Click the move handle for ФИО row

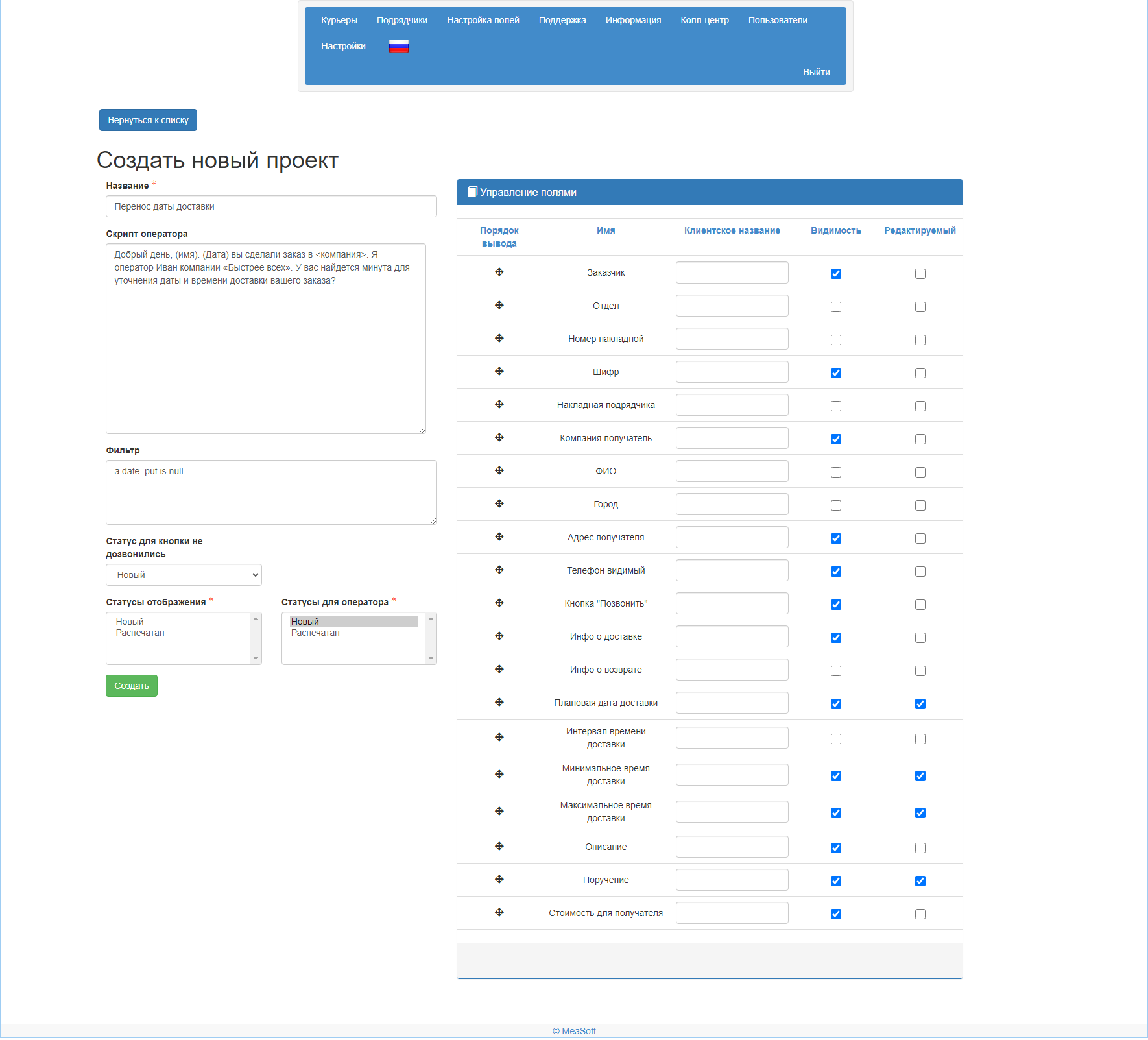tap(499, 470)
